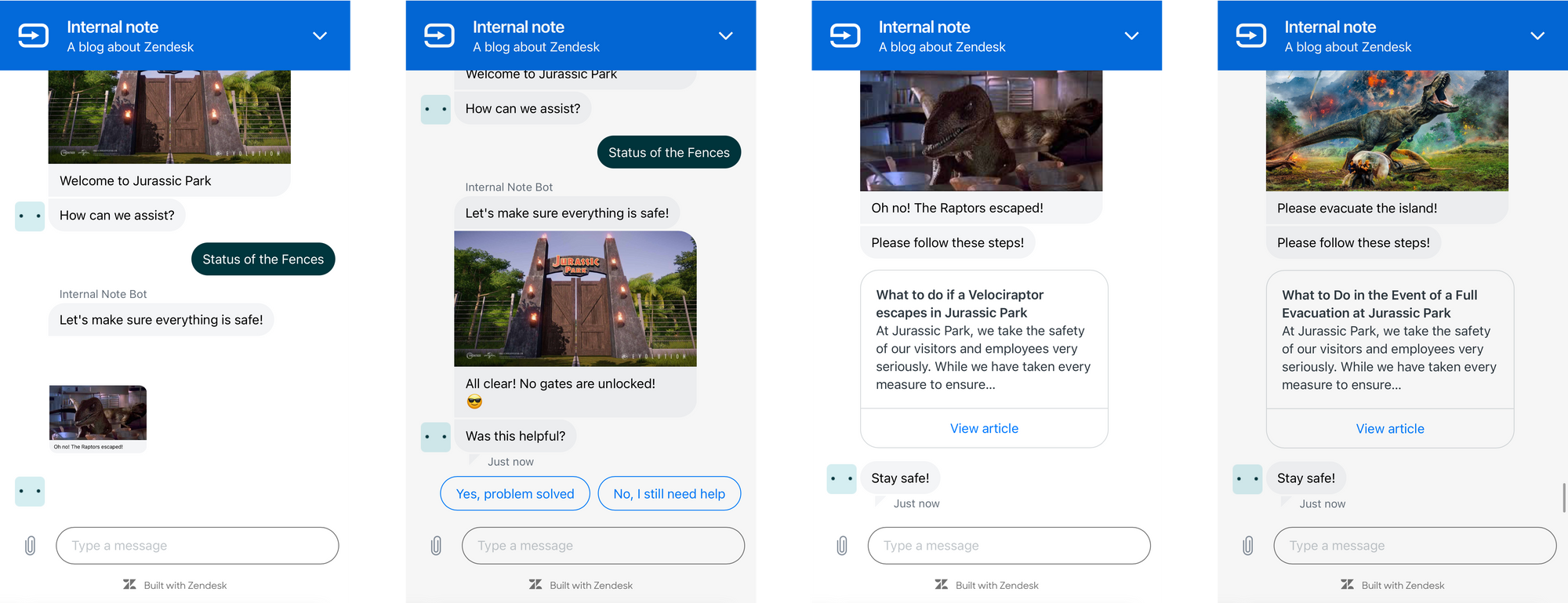Click the small raptor thumbnail in the first widget
This screenshot has height=603, width=1568.
point(98,413)
